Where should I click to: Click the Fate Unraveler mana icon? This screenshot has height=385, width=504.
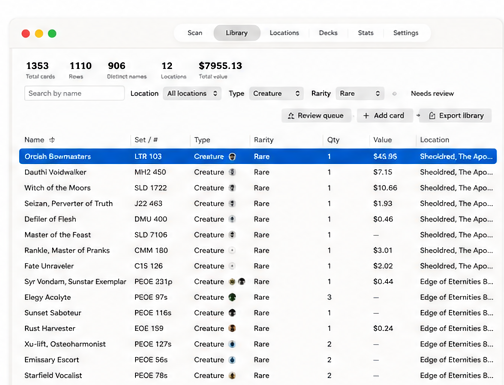pos(232,266)
